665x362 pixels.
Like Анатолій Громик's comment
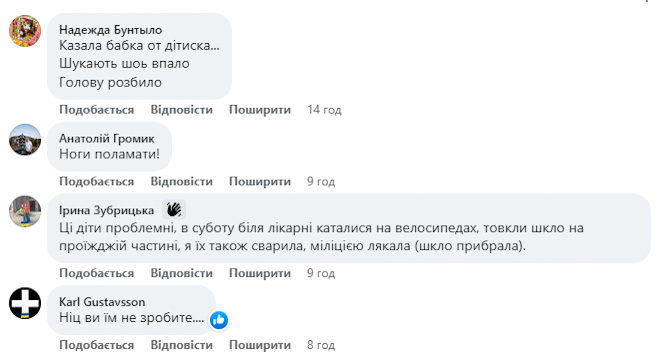pos(97,181)
